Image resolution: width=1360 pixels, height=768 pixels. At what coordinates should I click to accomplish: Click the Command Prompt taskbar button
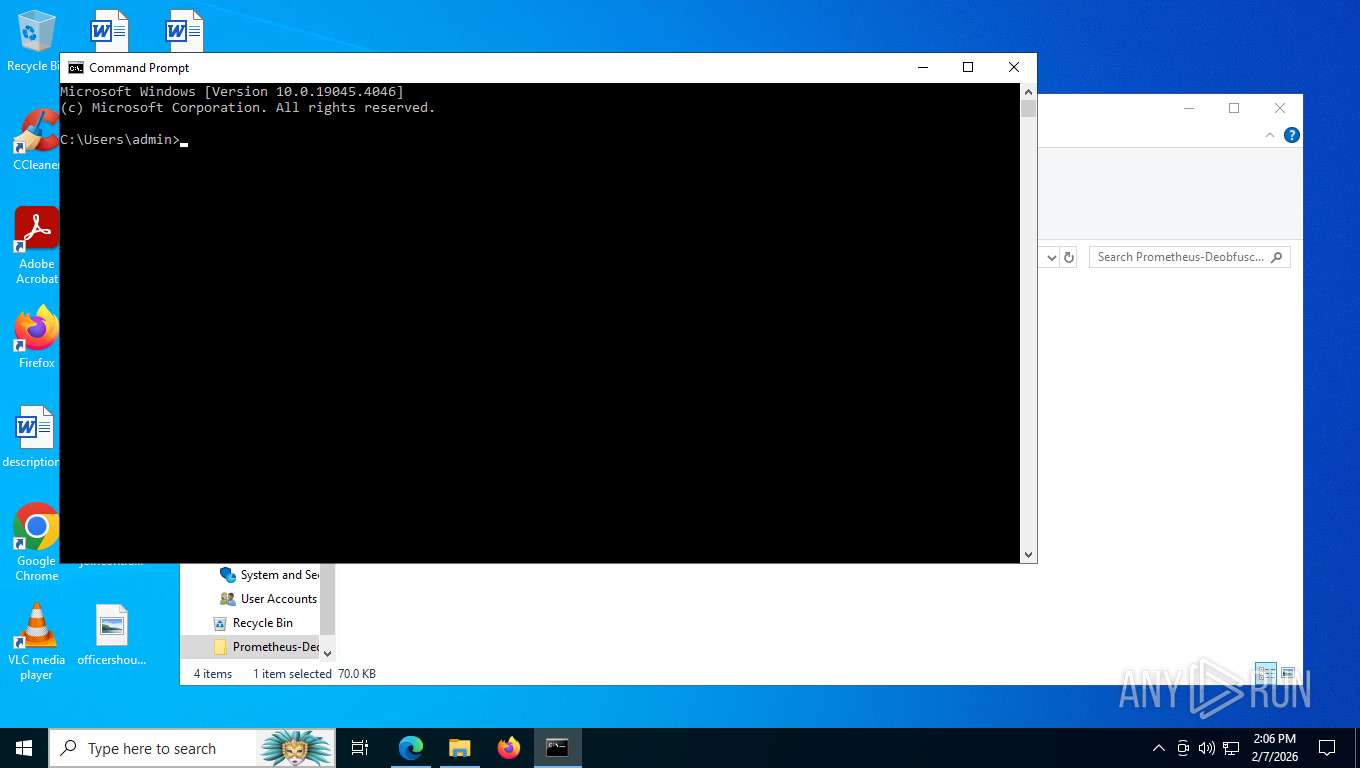[x=557, y=748]
